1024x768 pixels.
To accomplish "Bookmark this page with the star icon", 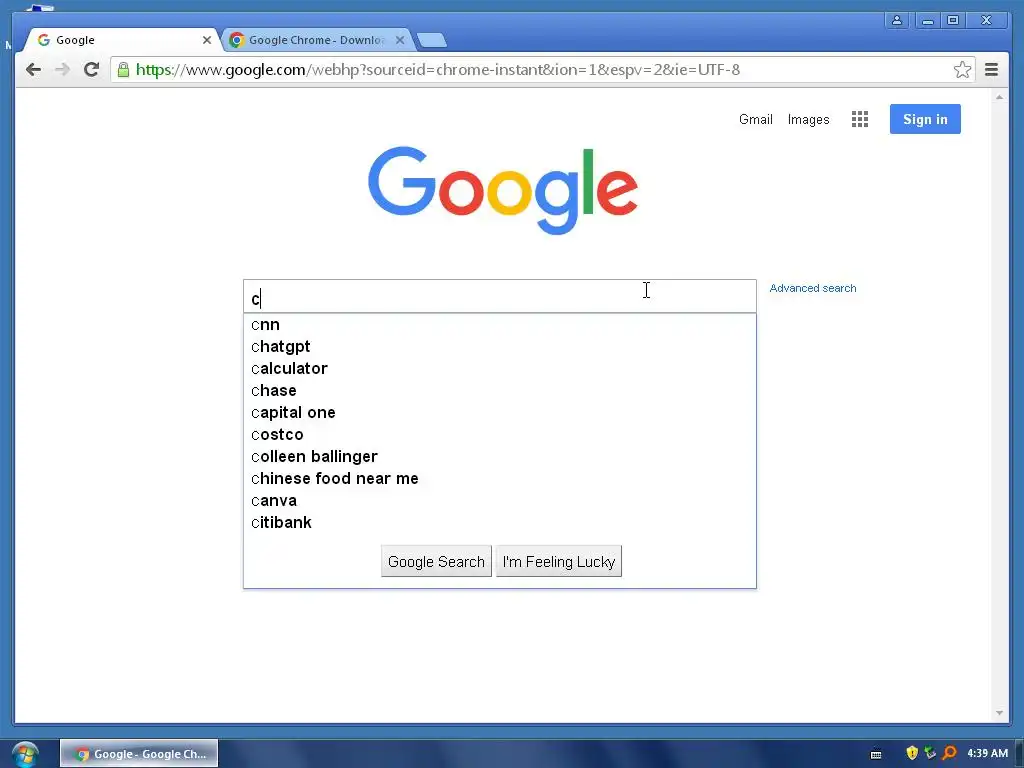I will pyautogui.click(x=962, y=70).
